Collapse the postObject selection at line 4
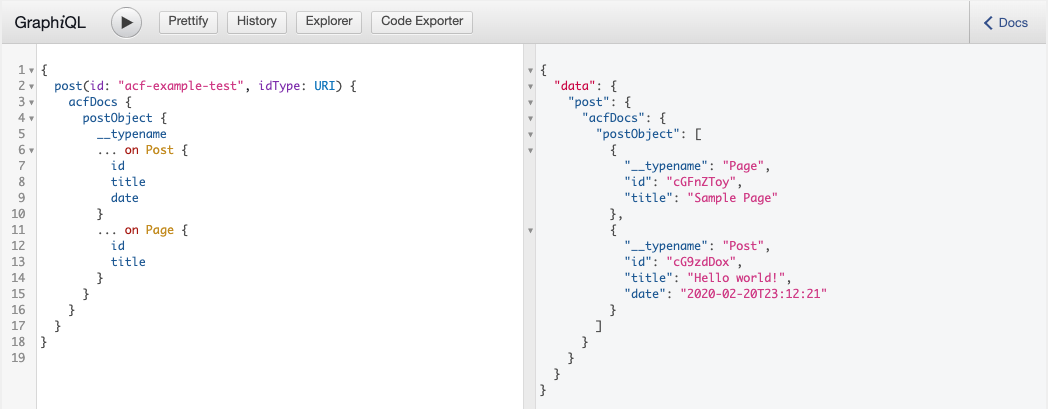The image size is (1048, 409). 31,118
